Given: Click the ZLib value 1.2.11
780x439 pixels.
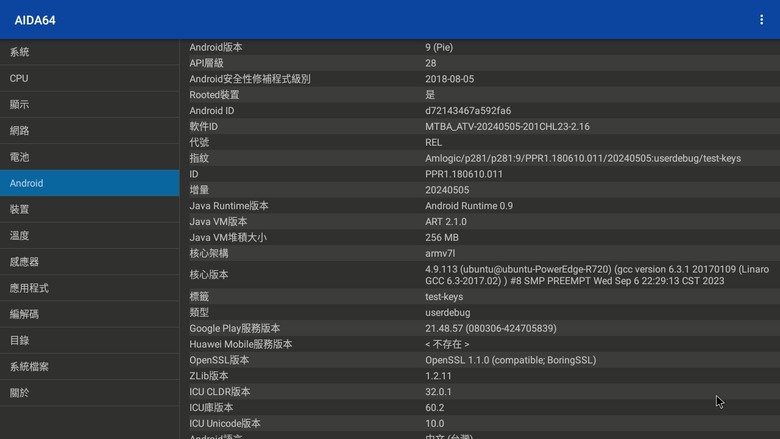Looking at the screenshot, I should click(x=438, y=376).
